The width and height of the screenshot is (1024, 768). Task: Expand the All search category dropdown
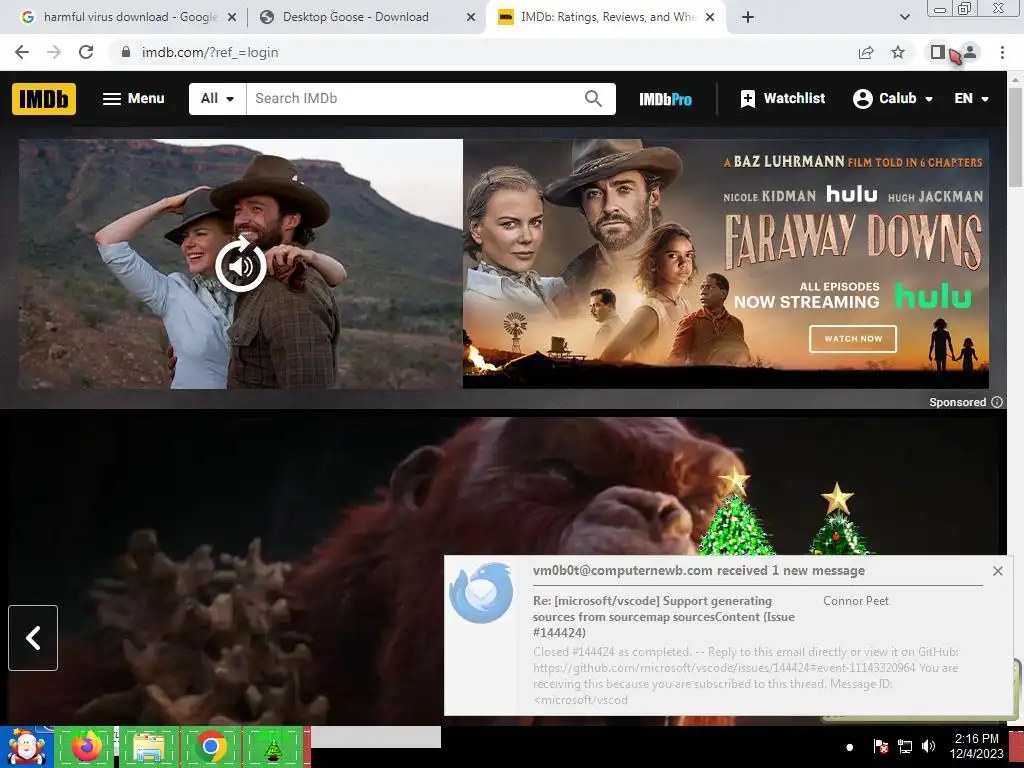tap(217, 99)
